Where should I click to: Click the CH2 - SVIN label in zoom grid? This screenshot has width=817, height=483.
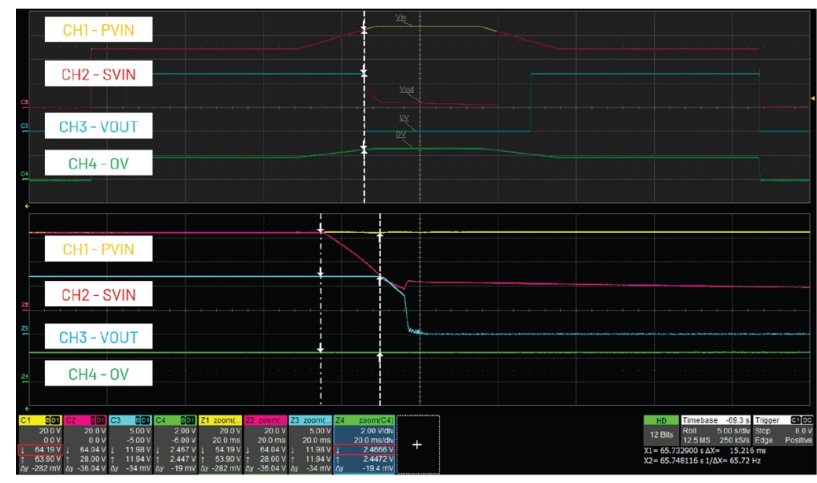tap(98, 293)
